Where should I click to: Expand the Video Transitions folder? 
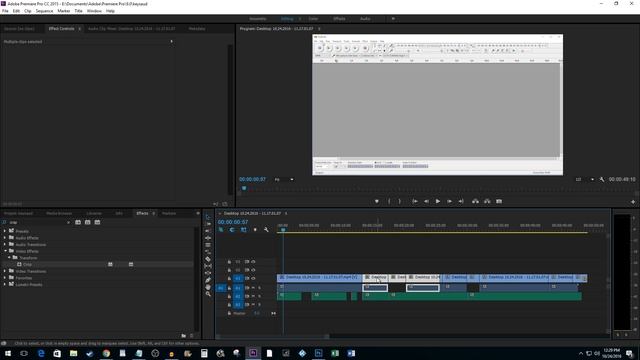click(5, 271)
